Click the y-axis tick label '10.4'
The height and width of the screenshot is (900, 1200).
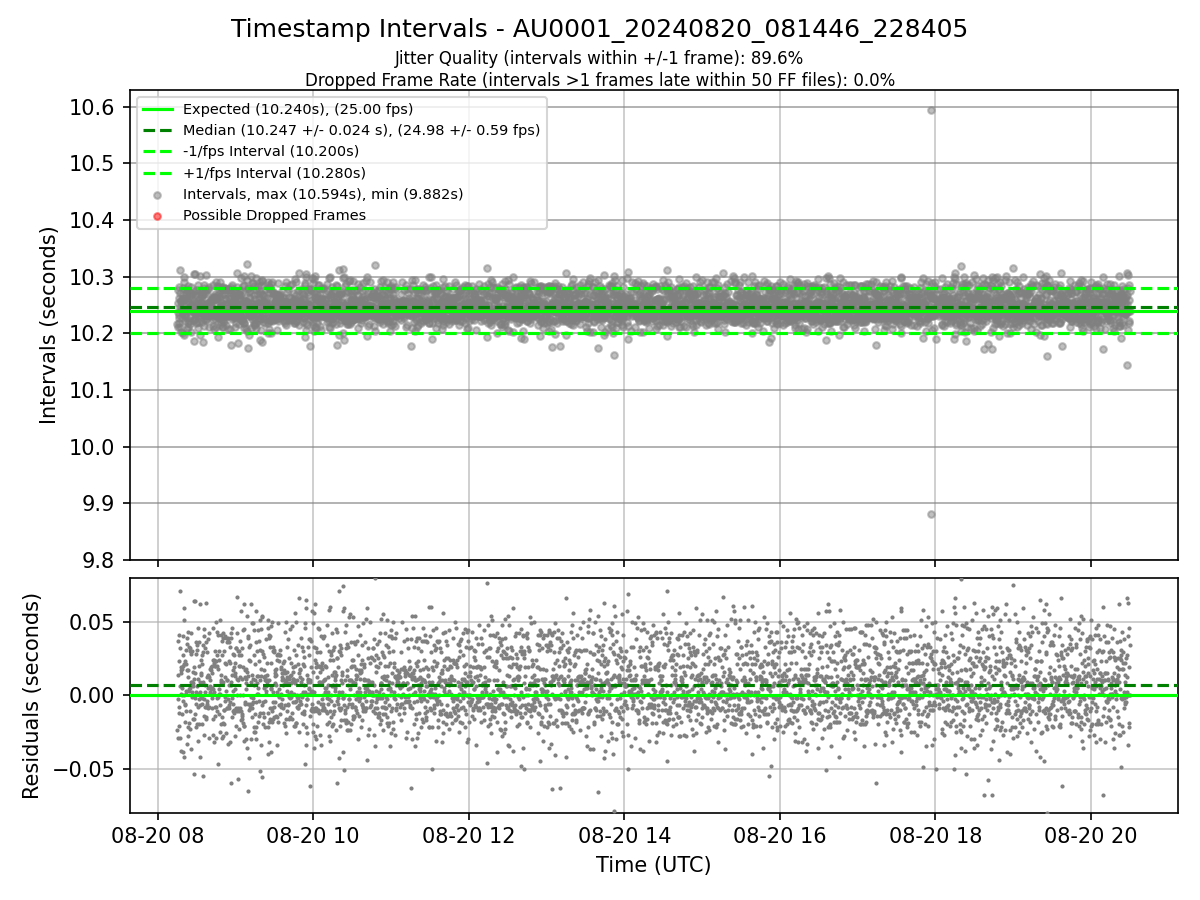tap(92, 220)
